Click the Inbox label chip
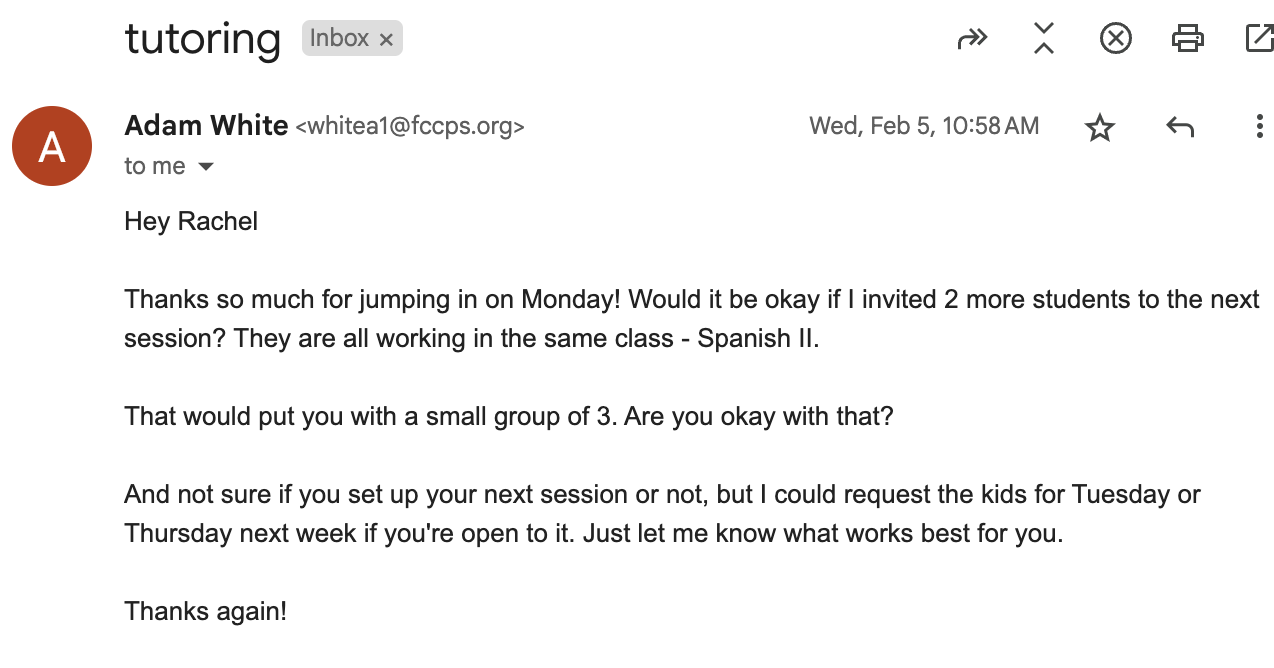The image size is (1274, 668). (x=339, y=39)
